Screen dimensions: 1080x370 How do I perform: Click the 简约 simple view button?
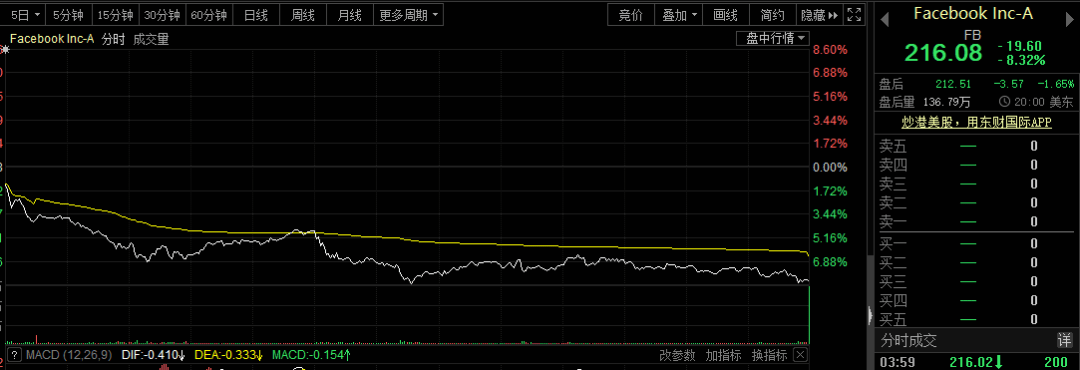(x=773, y=14)
